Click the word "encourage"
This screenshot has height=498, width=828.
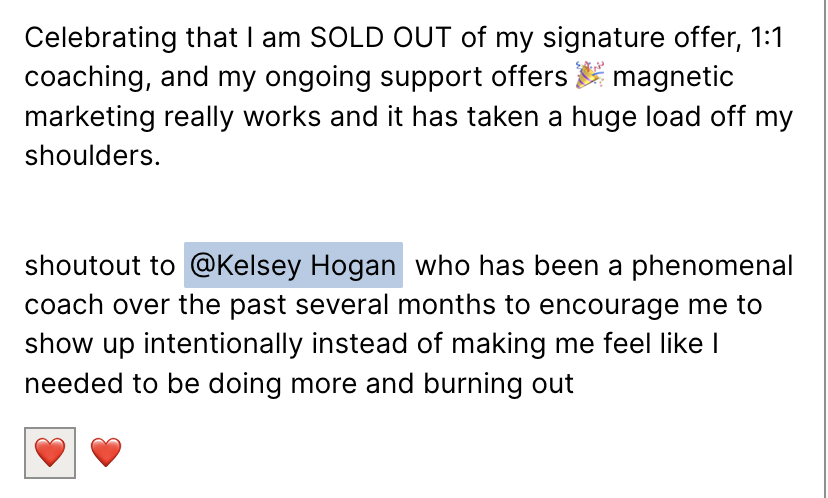coord(609,306)
